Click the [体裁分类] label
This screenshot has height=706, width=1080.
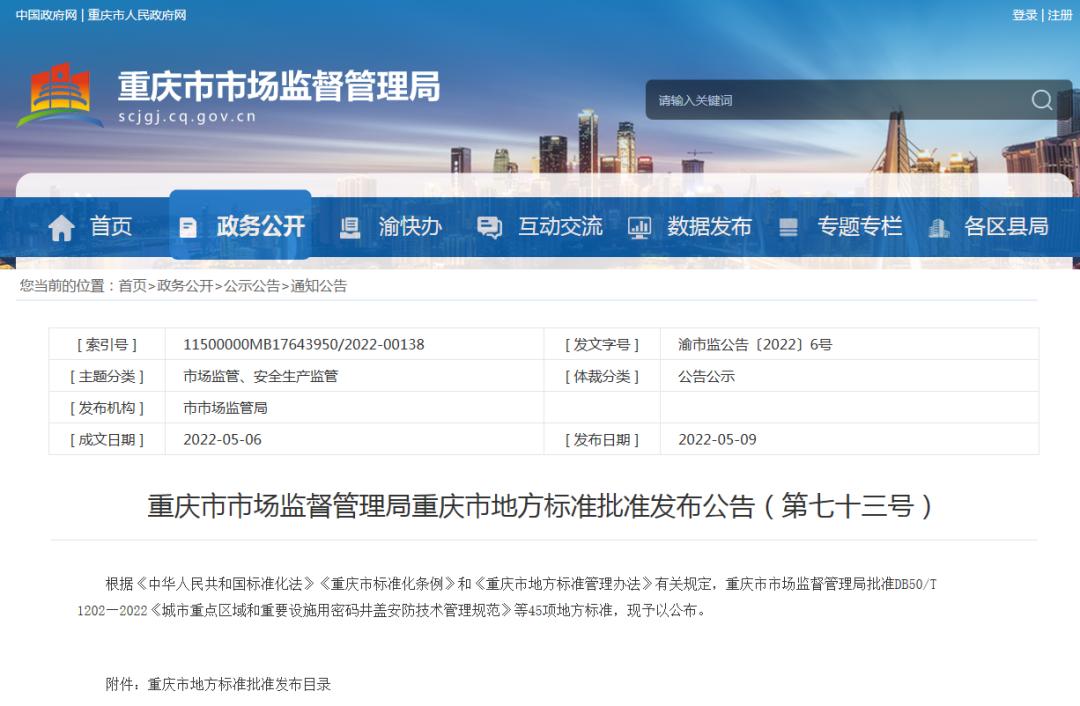[602, 376]
